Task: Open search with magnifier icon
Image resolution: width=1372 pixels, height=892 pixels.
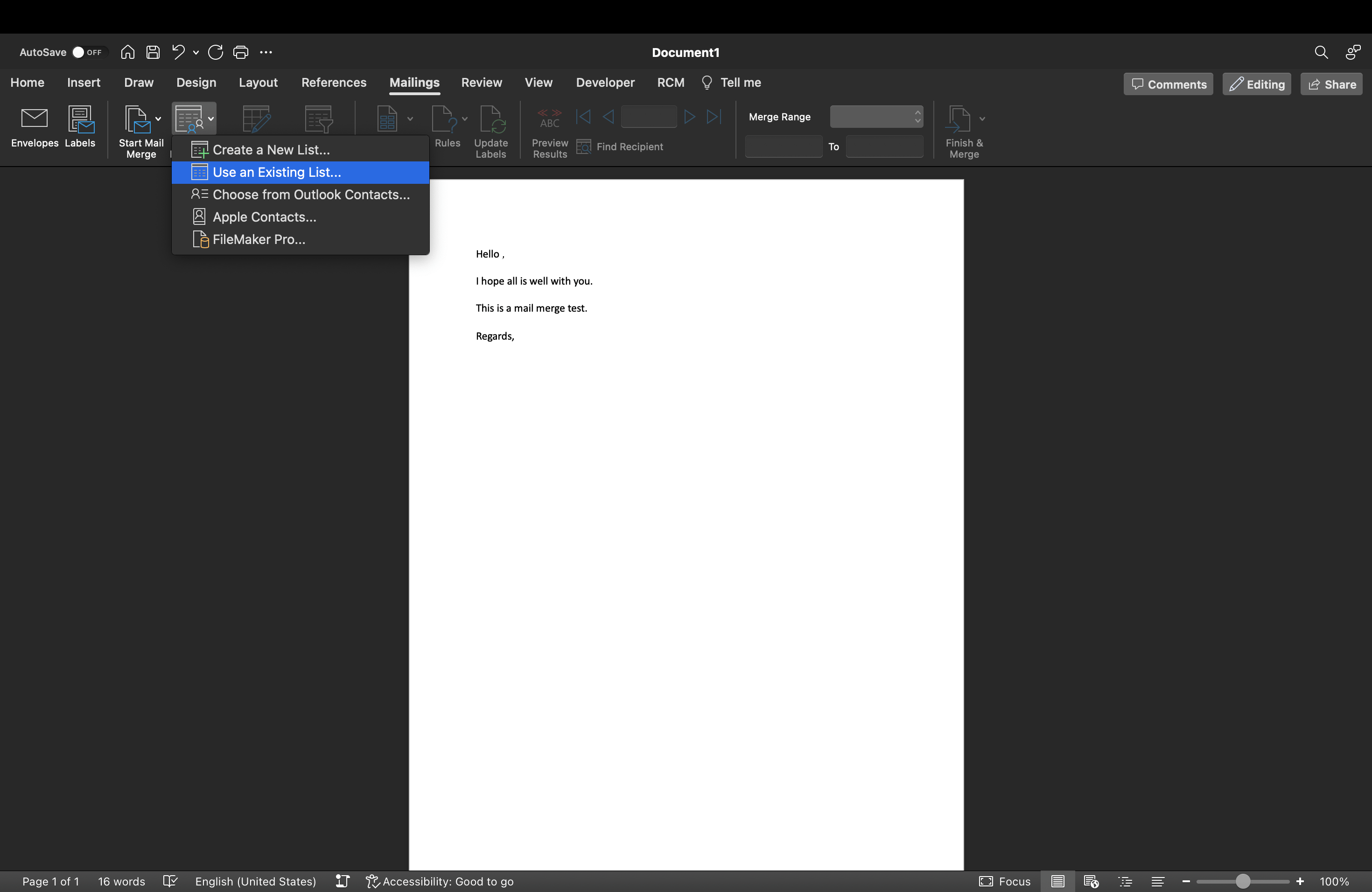Action: pyautogui.click(x=1321, y=52)
